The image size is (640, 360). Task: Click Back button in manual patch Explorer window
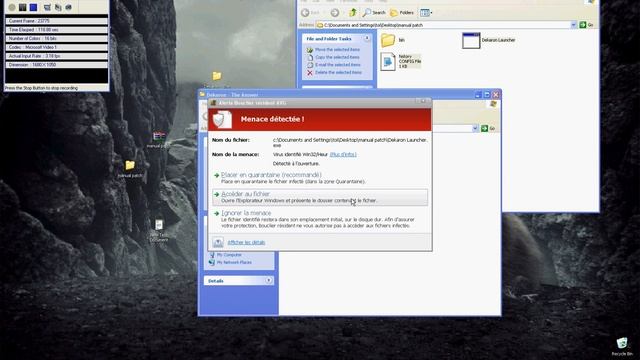point(311,13)
